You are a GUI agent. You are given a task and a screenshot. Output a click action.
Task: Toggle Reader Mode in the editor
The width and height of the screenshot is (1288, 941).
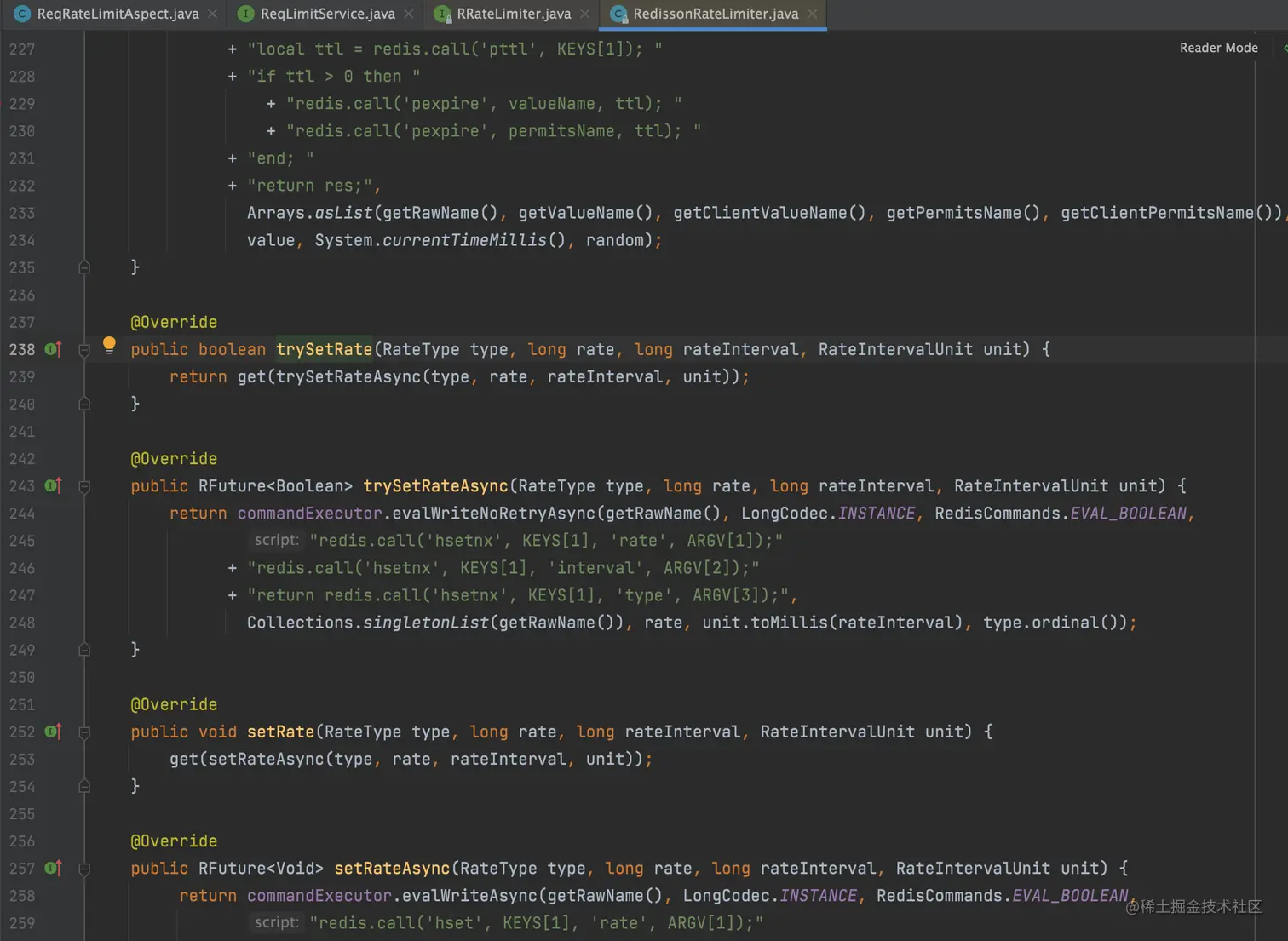(1218, 48)
